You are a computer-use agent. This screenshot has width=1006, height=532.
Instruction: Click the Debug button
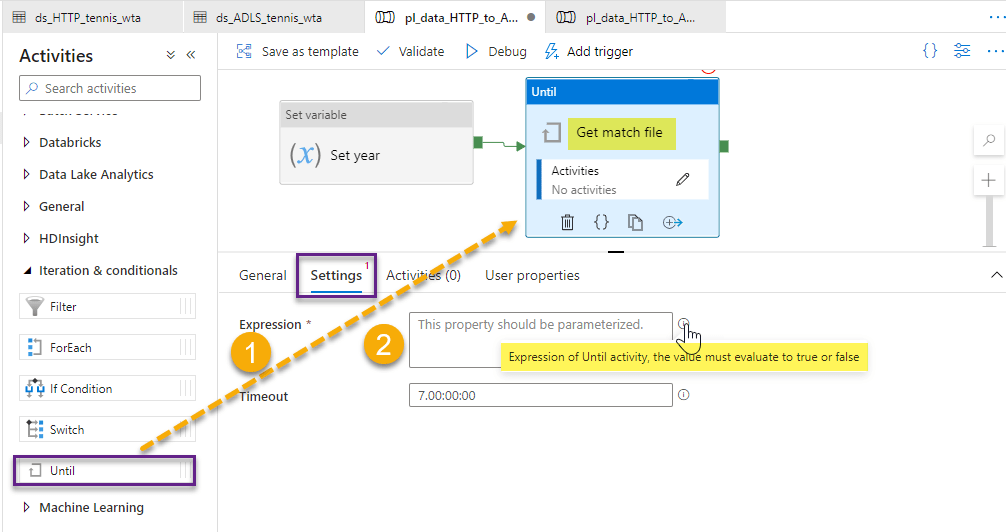[496, 51]
